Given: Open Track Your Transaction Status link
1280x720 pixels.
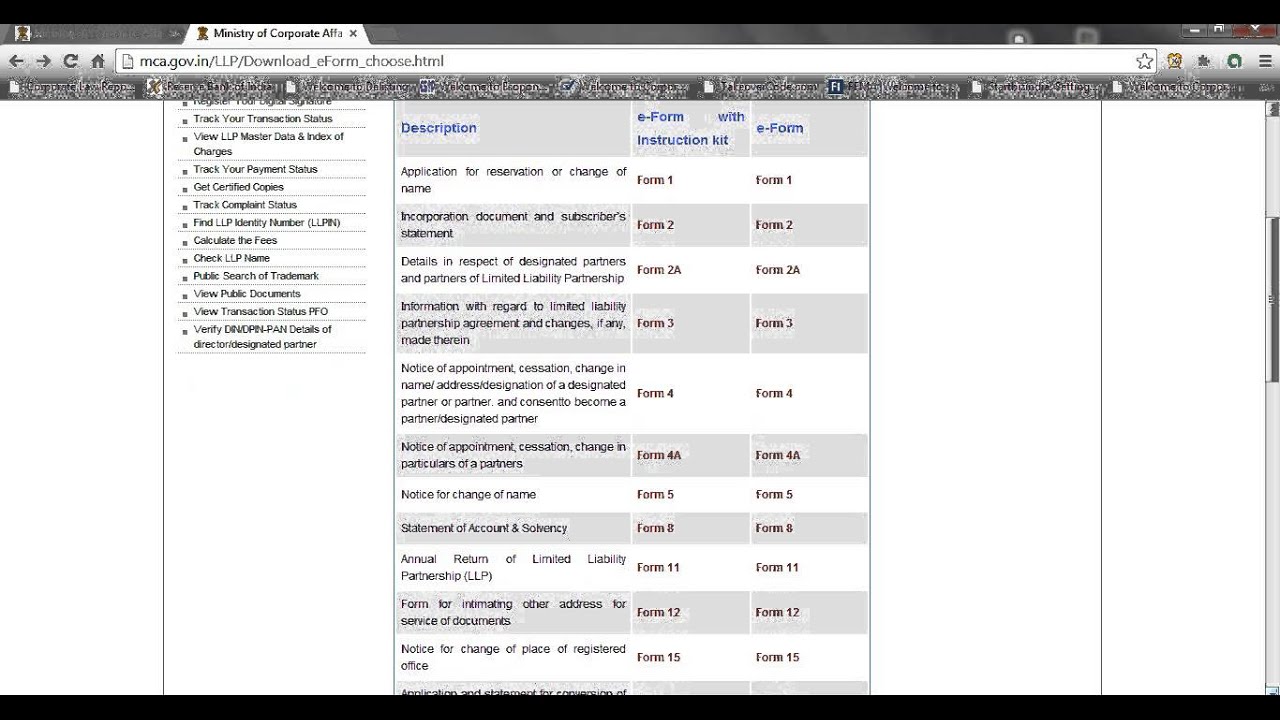Looking at the screenshot, I should click(x=263, y=119).
